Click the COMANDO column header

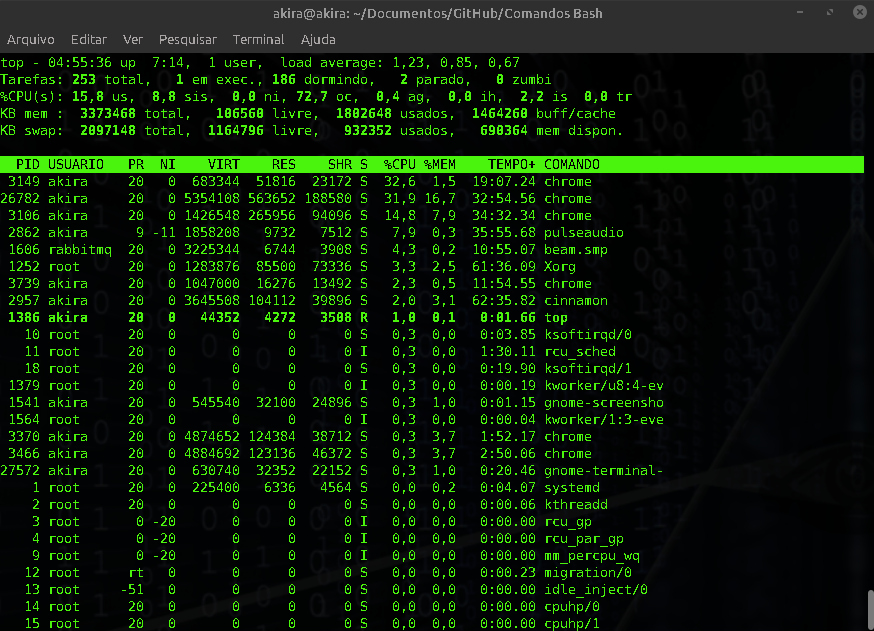point(572,164)
